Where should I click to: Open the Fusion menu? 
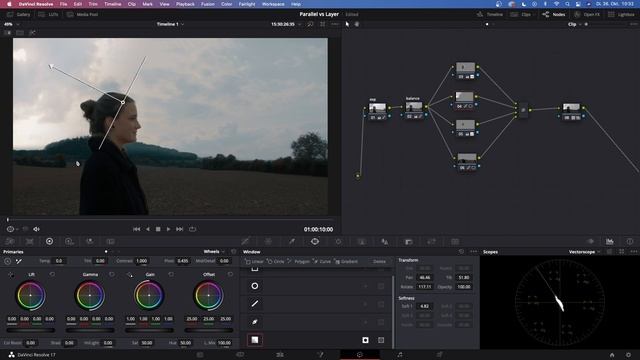208,4
